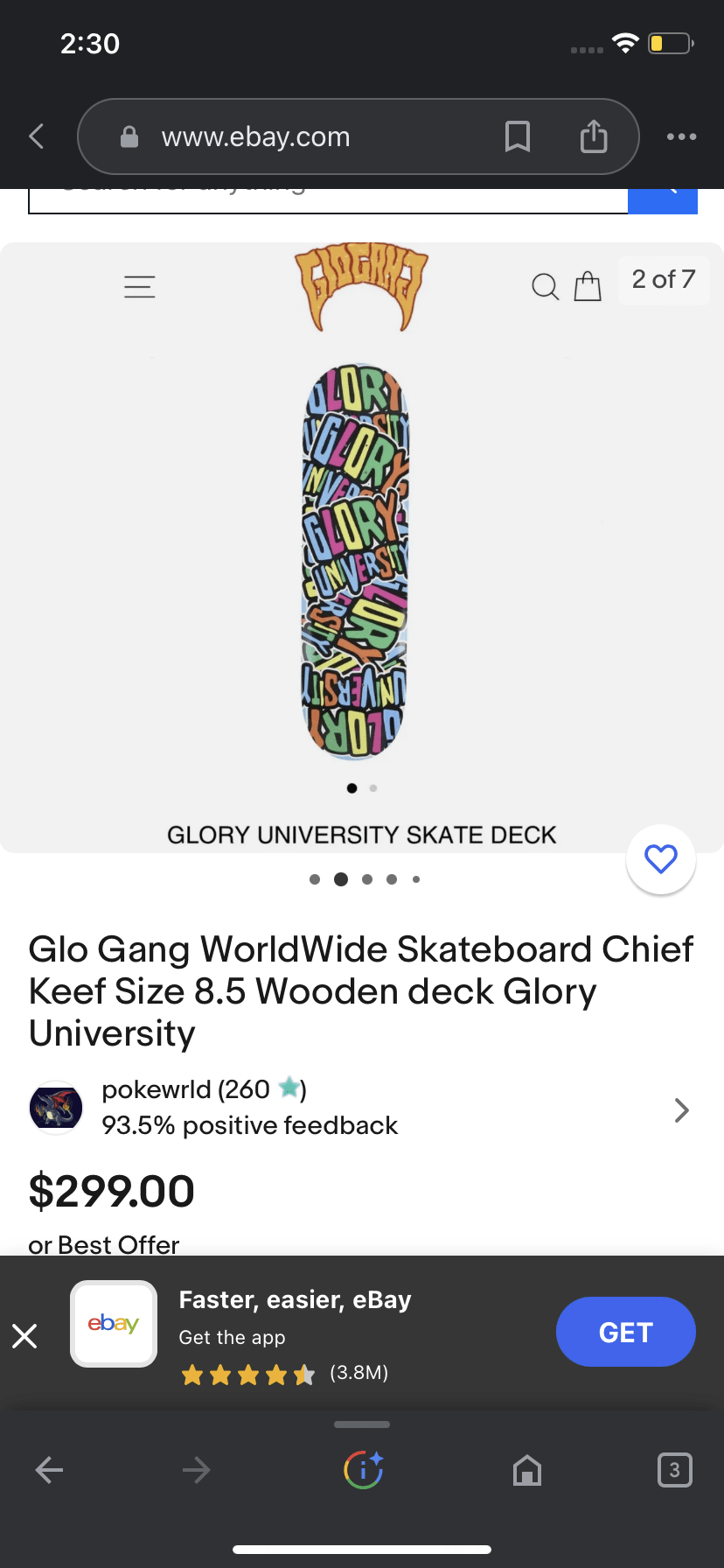The height and width of the screenshot is (1568, 724).
Task: Expand seller details with right chevron
Action: 682,1110
